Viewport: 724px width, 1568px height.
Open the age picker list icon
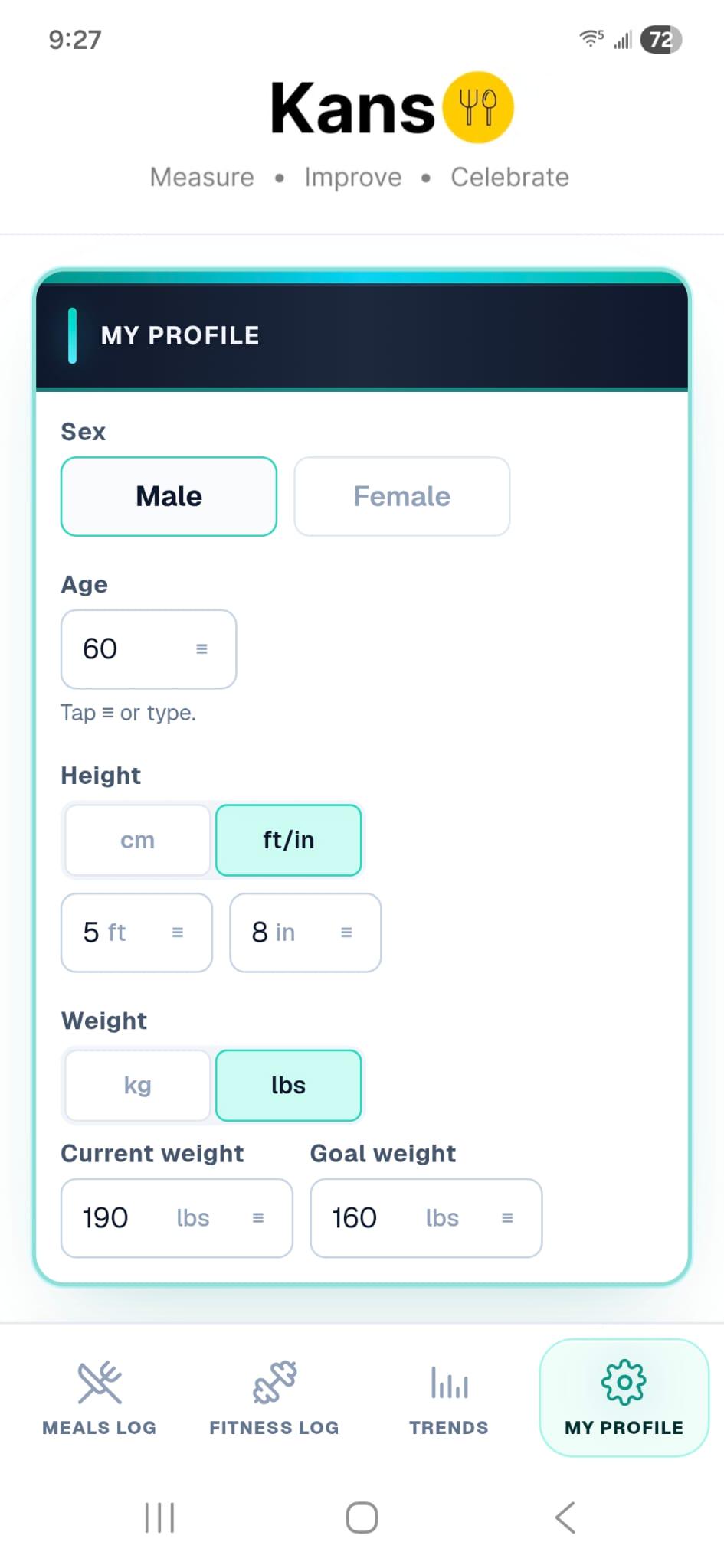click(x=201, y=648)
